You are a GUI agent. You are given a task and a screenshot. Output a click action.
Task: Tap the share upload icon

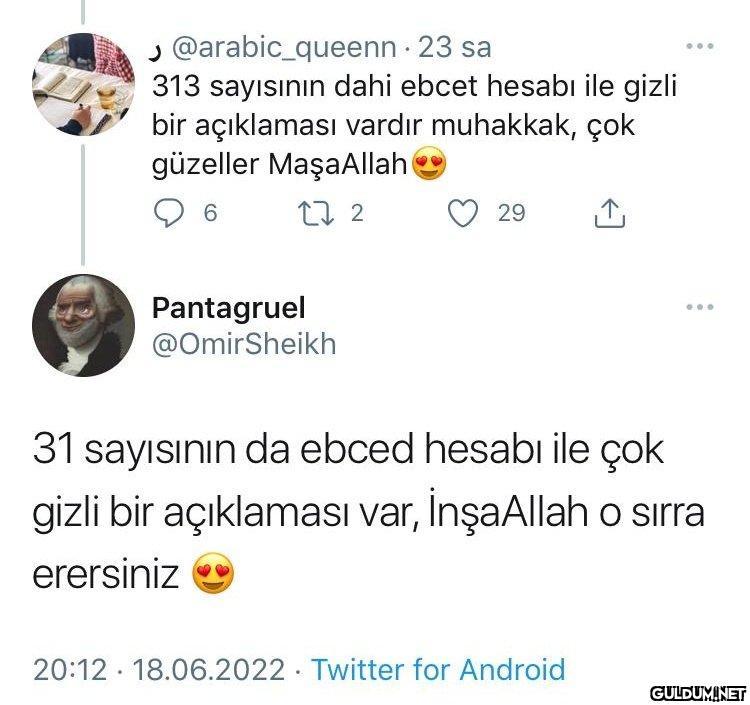point(610,213)
